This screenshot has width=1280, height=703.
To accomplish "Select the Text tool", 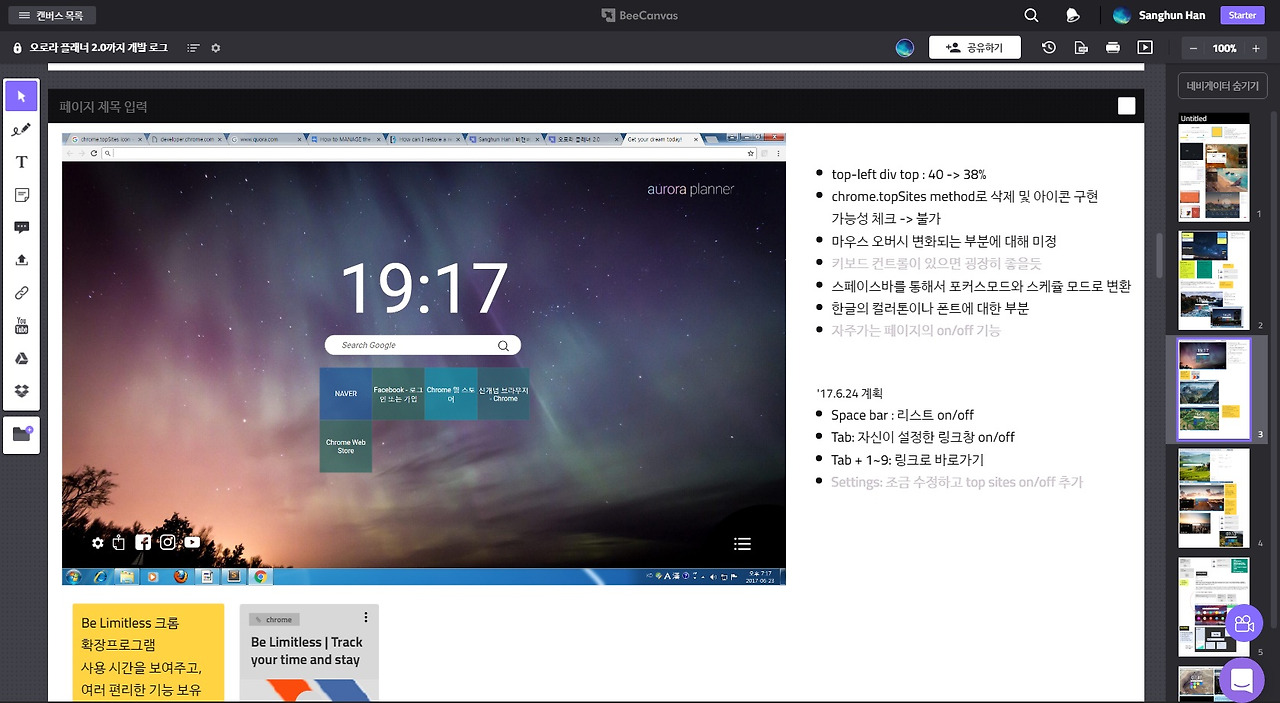I will pos(21,162).
